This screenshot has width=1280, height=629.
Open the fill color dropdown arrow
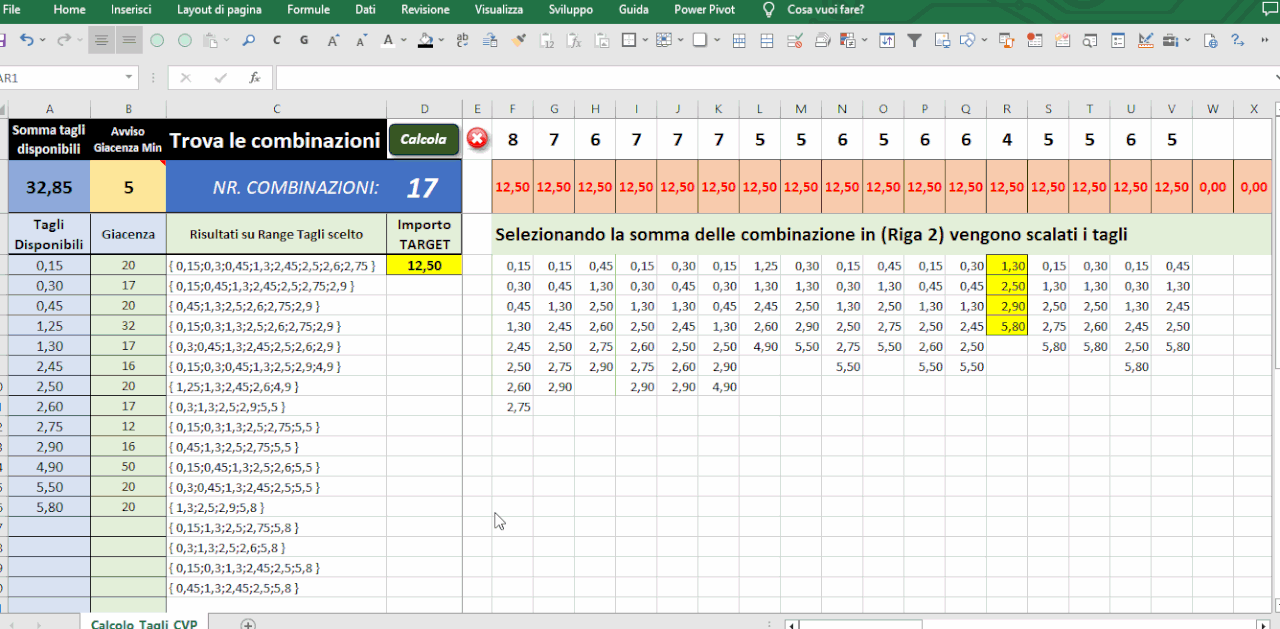pos(441,40)
